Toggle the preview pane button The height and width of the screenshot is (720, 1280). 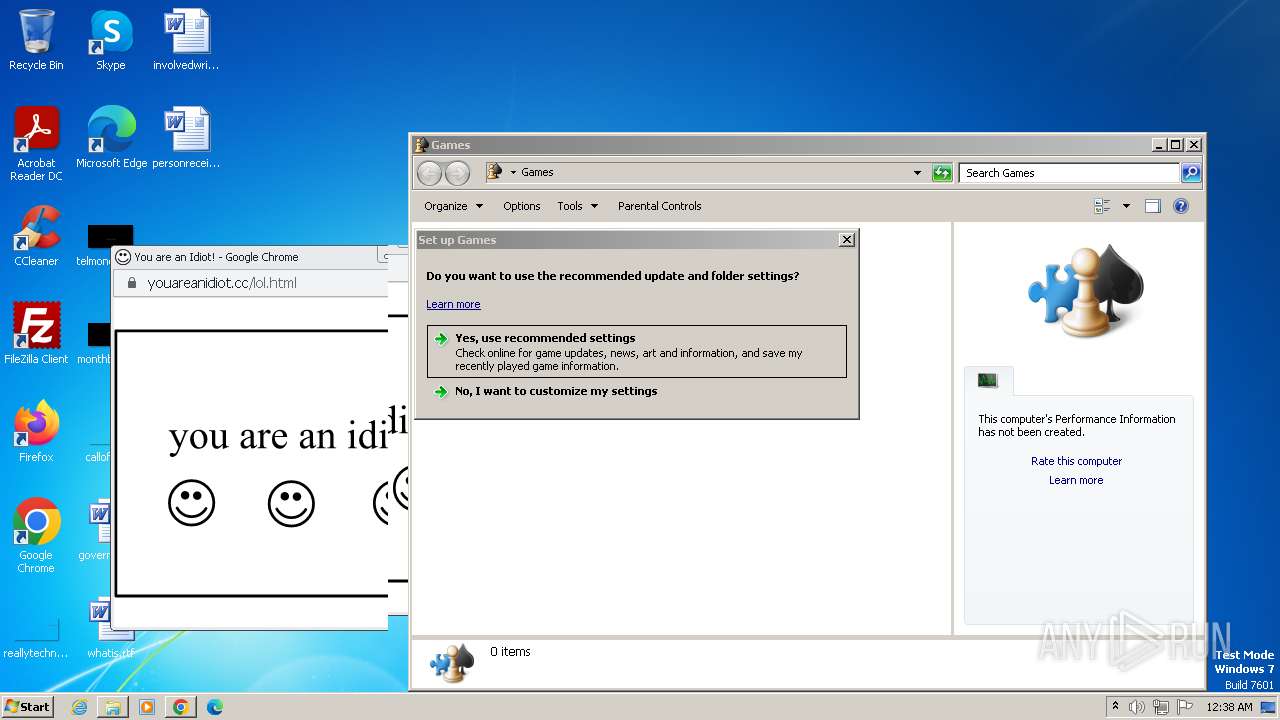(1152, 206)
